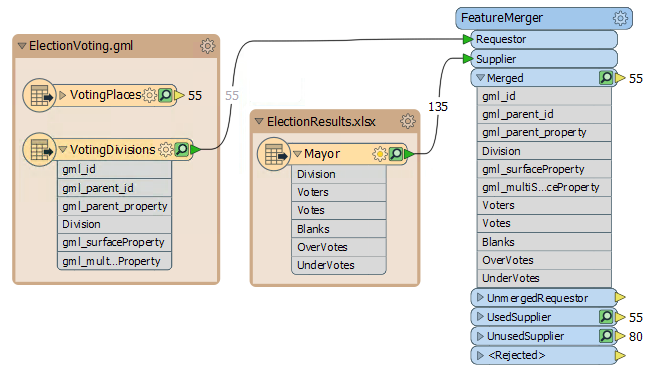This screenshot has width=653, height=372.
Task: Open FeatureMerger transformer settings gear
Action: tap(620, 18)
